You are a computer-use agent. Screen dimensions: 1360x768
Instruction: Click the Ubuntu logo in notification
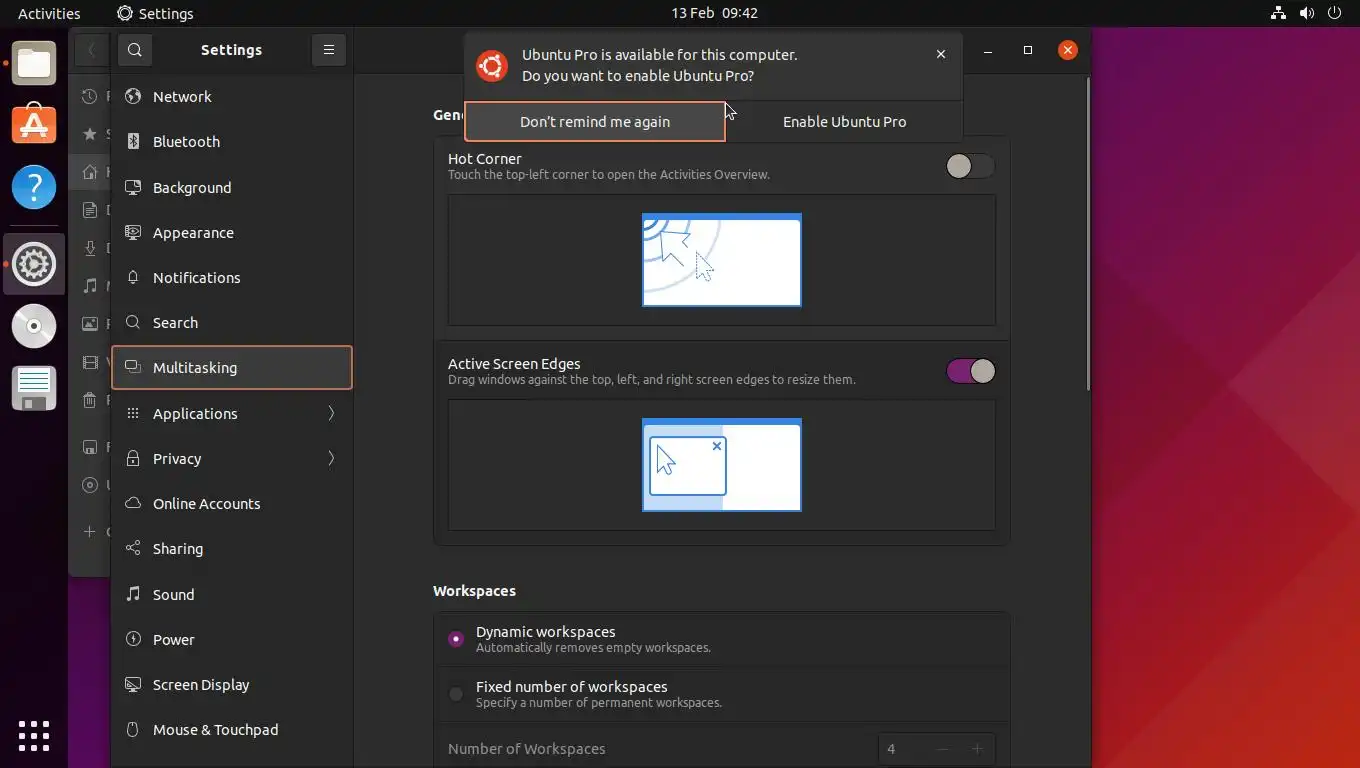click(491, 66)
